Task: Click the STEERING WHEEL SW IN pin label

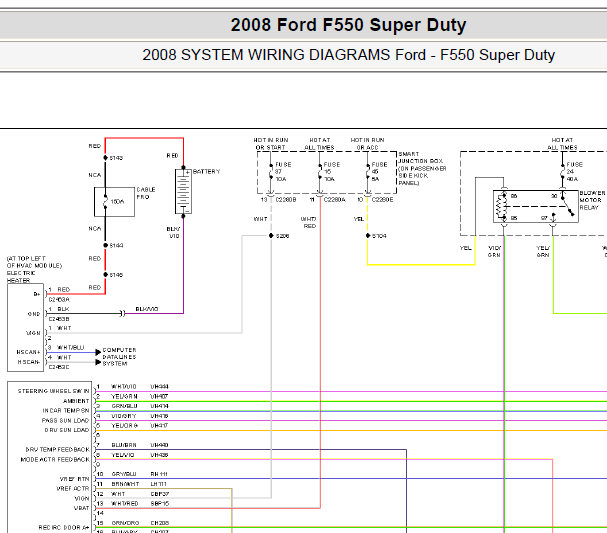Action: tap(53, 391)
